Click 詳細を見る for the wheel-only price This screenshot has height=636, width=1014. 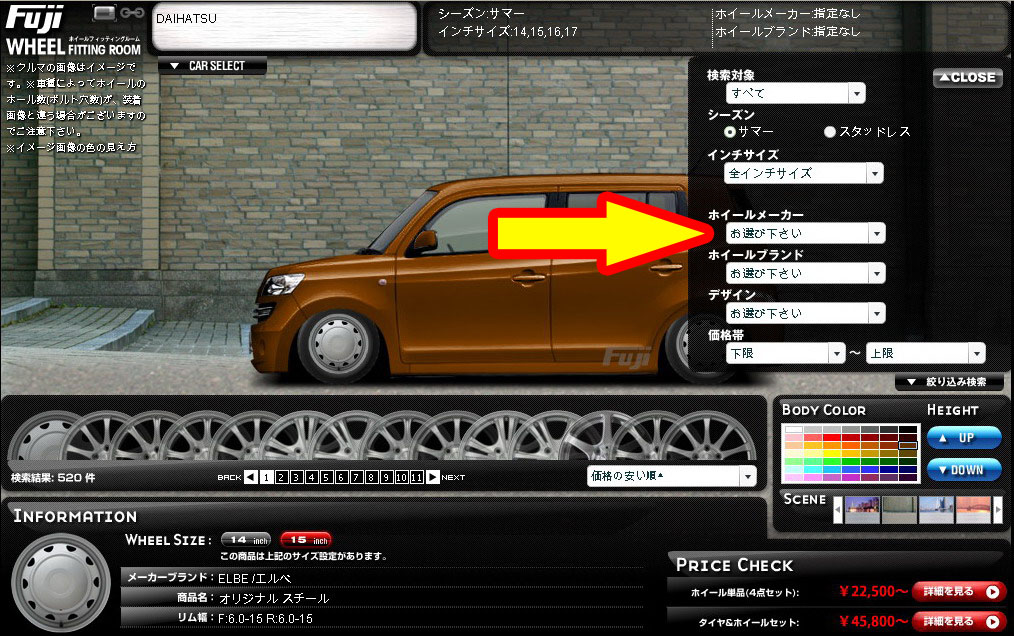point(959,591)
